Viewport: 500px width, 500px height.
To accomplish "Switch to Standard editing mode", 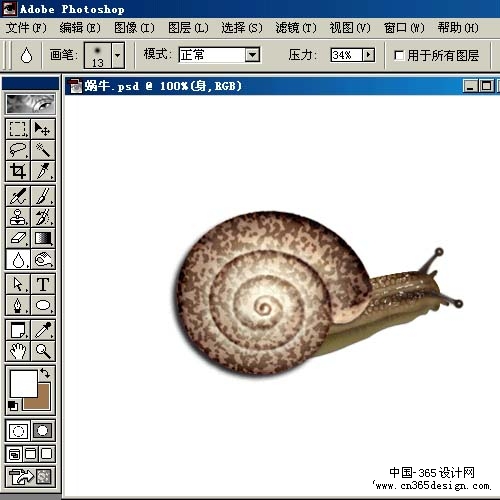I will (18, 430).
